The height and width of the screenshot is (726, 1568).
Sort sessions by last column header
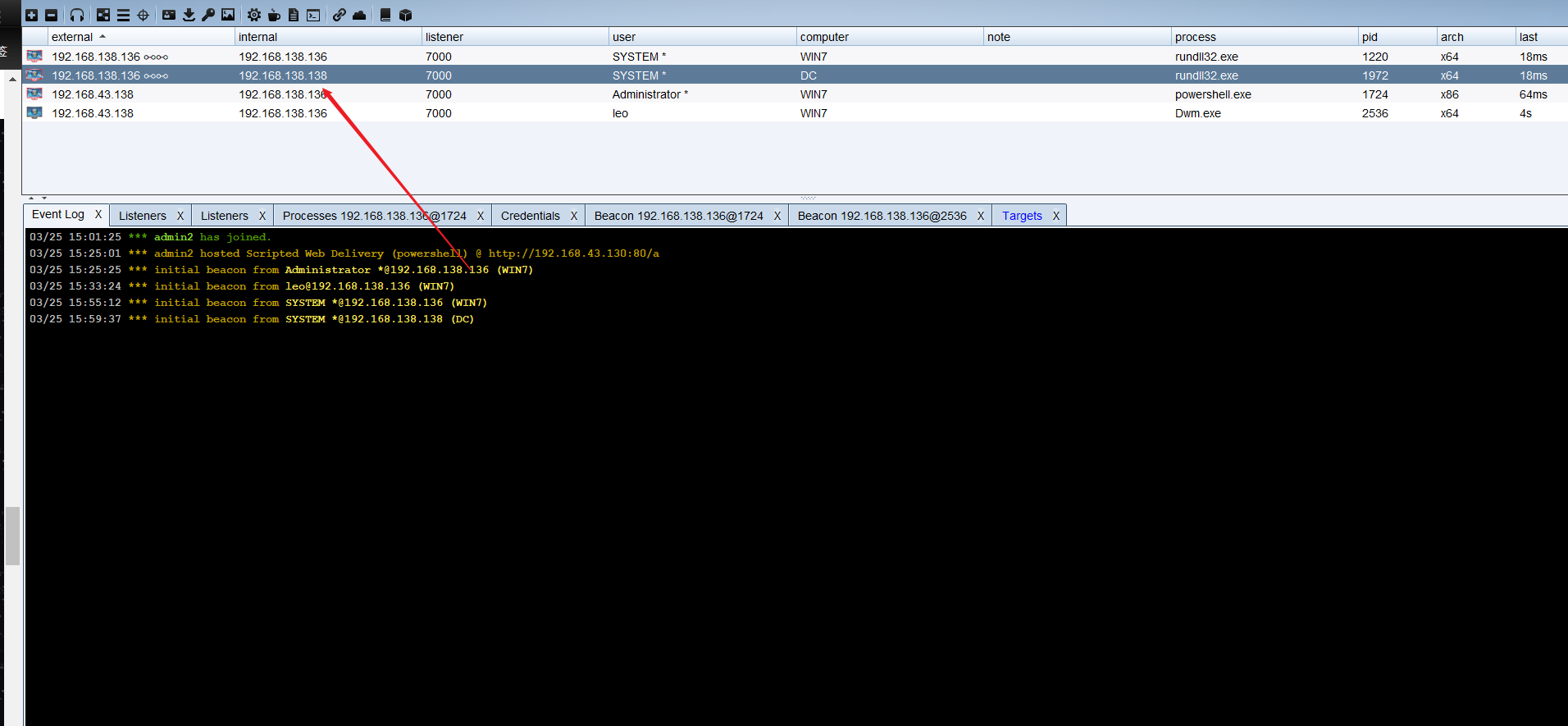(1542, 37)
